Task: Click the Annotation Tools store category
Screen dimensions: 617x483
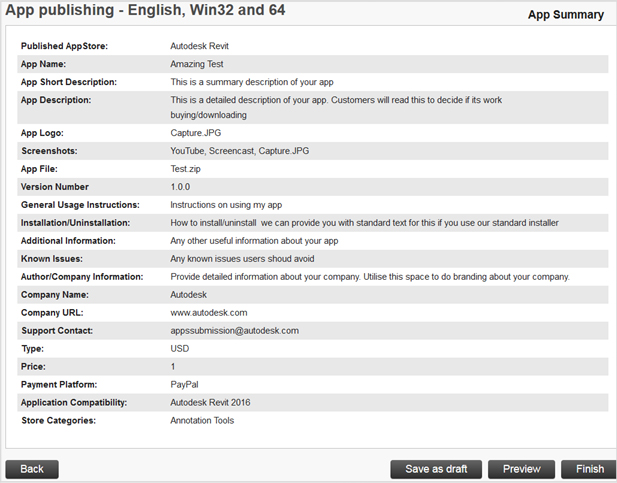Action: pyautogui.click(x=202, y=421)
